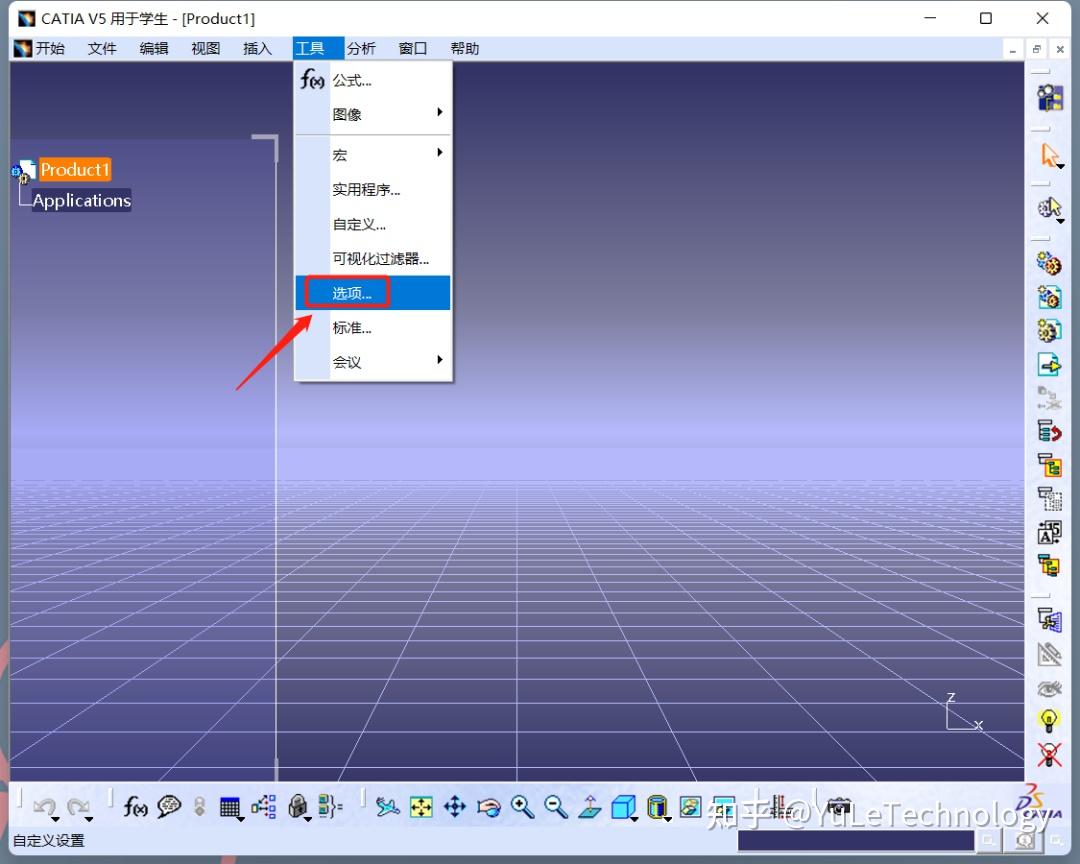
Task: Select Product1 in the specification tree
Action: 75,169
